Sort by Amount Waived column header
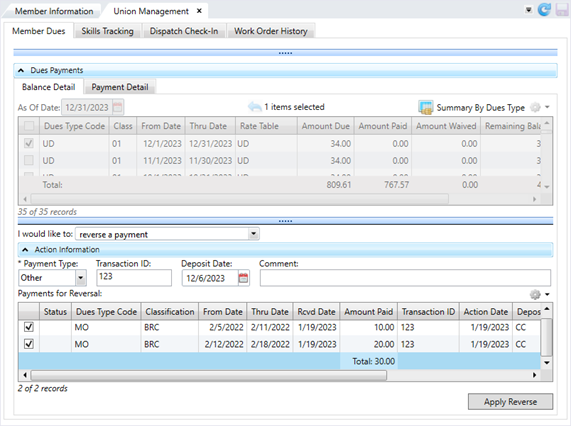 point(446,126)
